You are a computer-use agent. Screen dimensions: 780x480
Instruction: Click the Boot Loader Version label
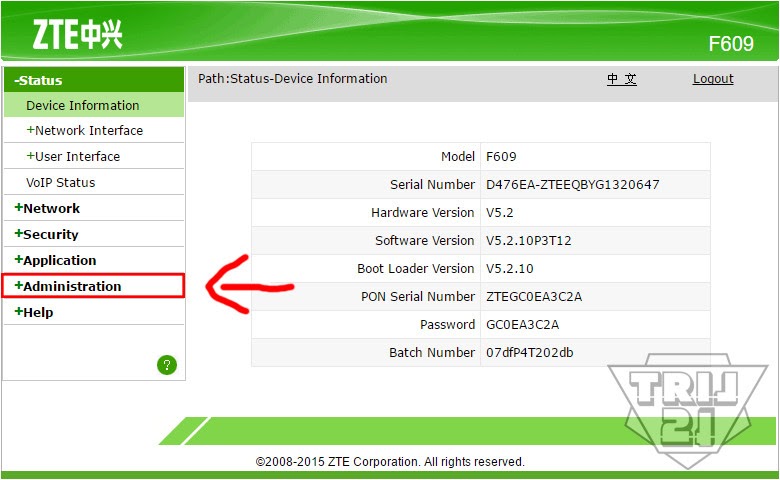[x=416, y=269]
